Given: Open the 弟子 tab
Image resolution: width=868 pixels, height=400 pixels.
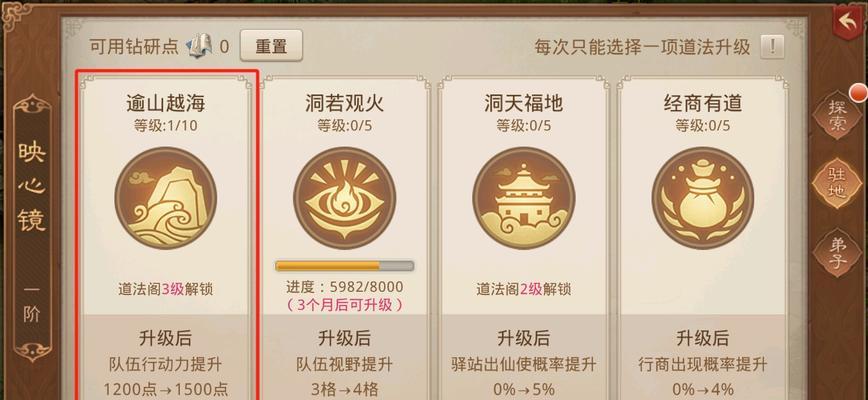Looking at the screenshot, I should (838, 252).
